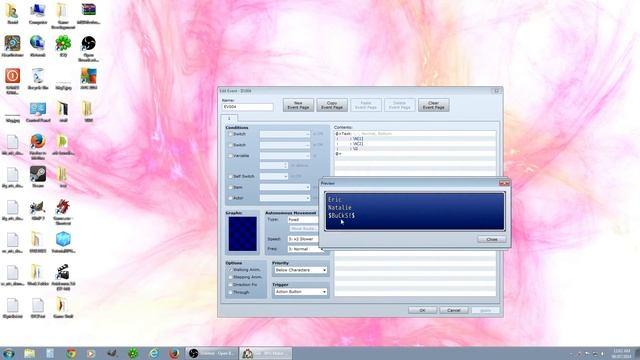640x360 pixels.
Task: Open the Windows Start menu
Action: tap(9, 353)
